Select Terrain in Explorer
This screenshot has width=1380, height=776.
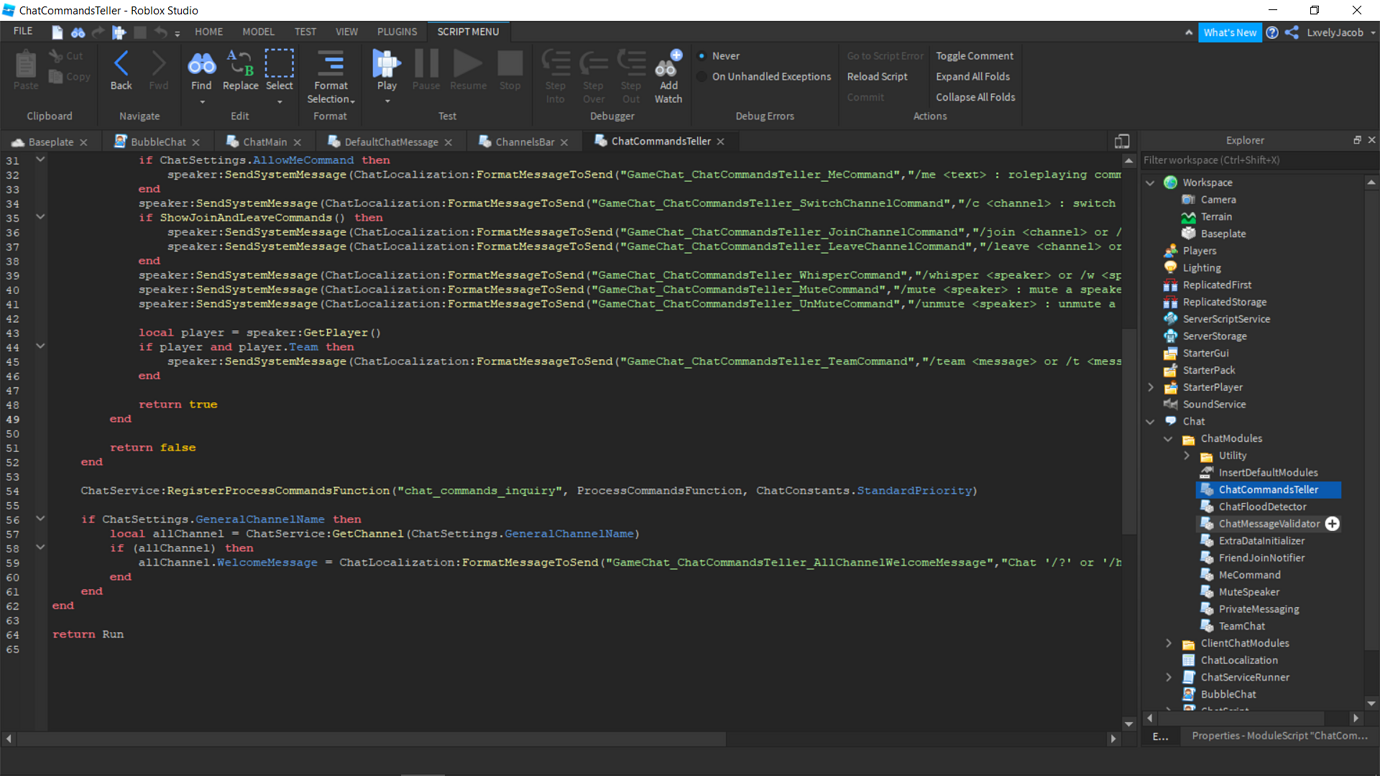pyautogui.click(x=1216, y=216)
